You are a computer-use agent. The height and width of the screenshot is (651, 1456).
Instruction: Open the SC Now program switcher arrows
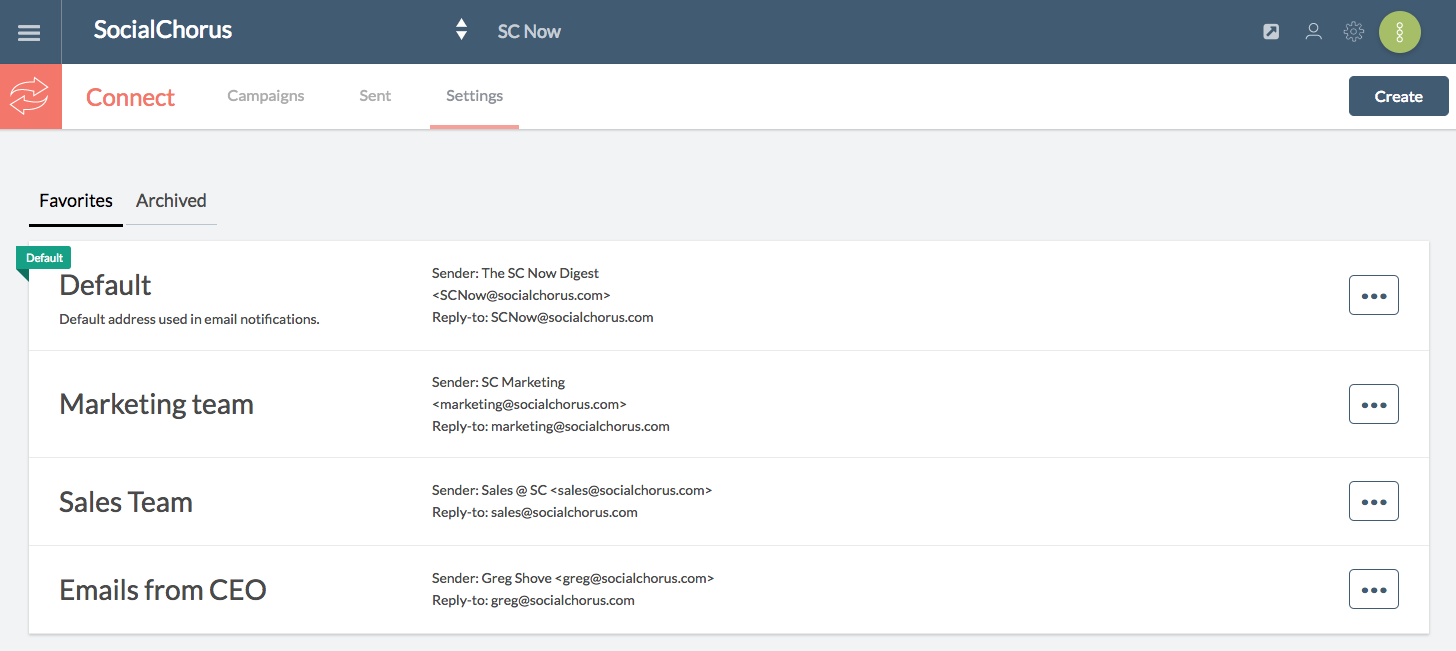pyautogui.click(x=461, y=30)
